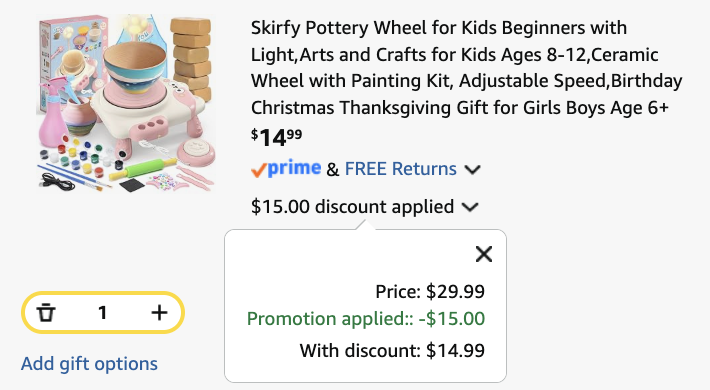The image size is (710, 390).
Task: Delete the item using the trash icon
Action: (x=46, y=313)
